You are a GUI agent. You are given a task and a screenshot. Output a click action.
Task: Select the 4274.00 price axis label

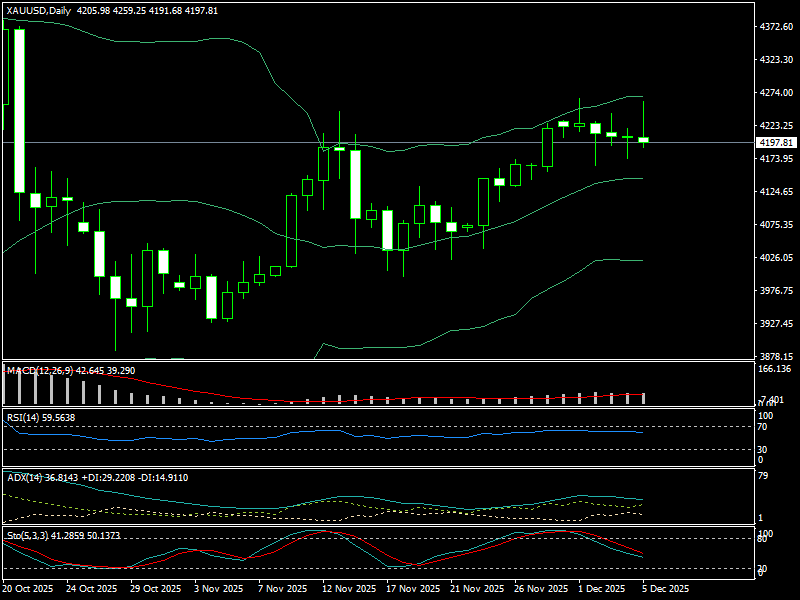[776, 93]
